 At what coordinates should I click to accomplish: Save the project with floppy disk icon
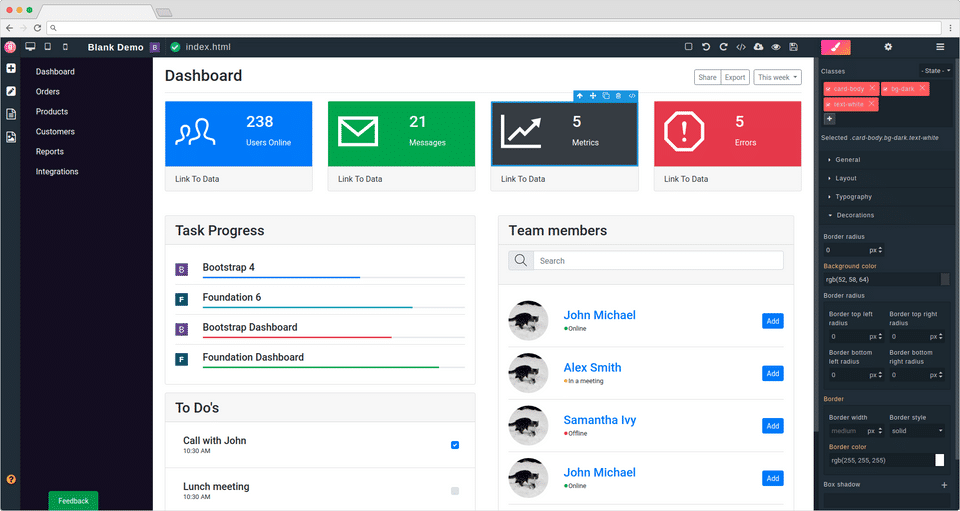click(793, 47)
